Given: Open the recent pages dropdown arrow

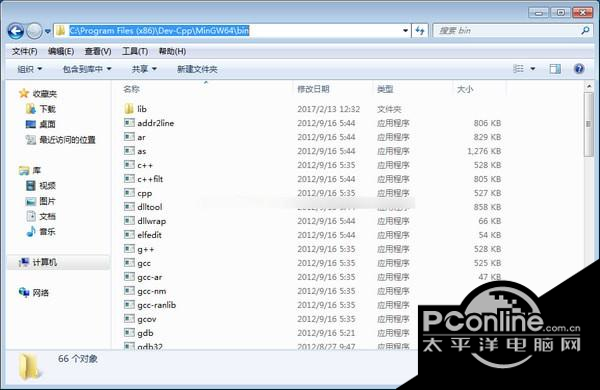Looking at the screenshot, I should click(47, 31).
